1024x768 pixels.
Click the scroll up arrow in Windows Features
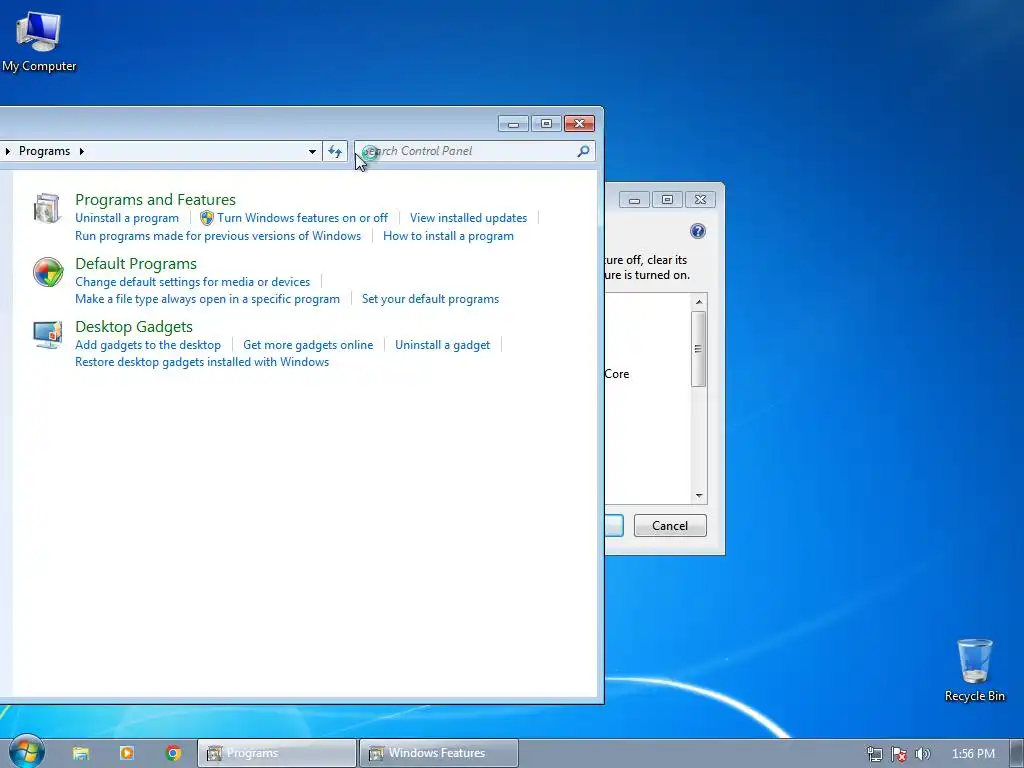click(x=699, y=302)
